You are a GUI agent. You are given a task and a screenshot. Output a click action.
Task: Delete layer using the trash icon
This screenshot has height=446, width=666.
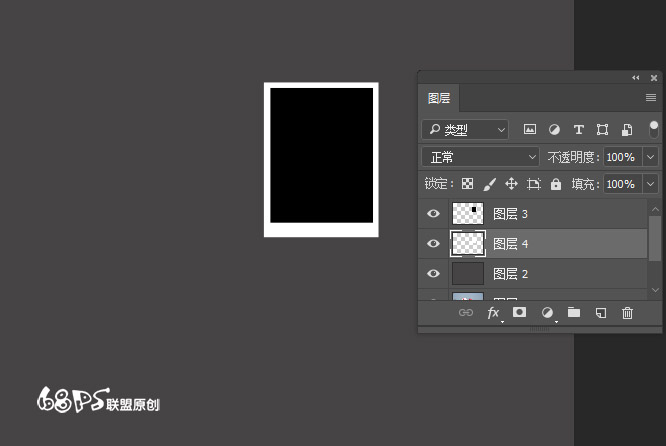(628, 313)
